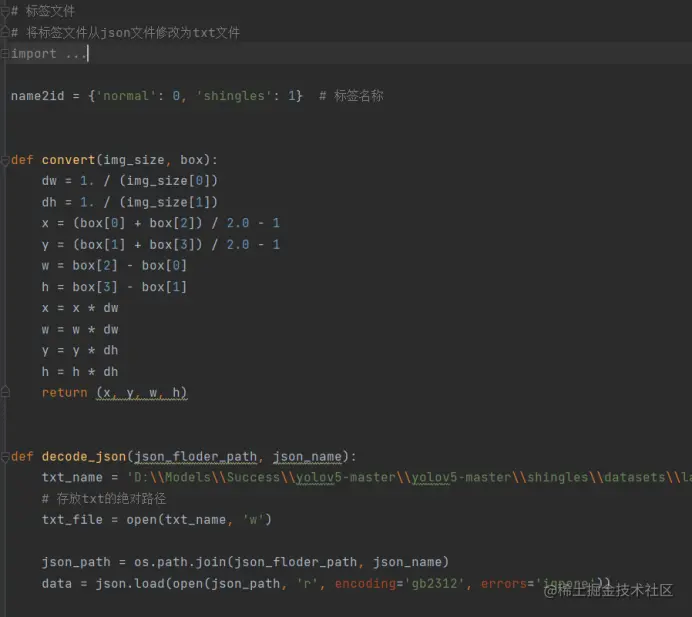Image resolution: width=692 pixels, height=617 pixels.
Task: Click the line starting 'y = (box[1] + box[3])'
Action: (x=161, y=245)
